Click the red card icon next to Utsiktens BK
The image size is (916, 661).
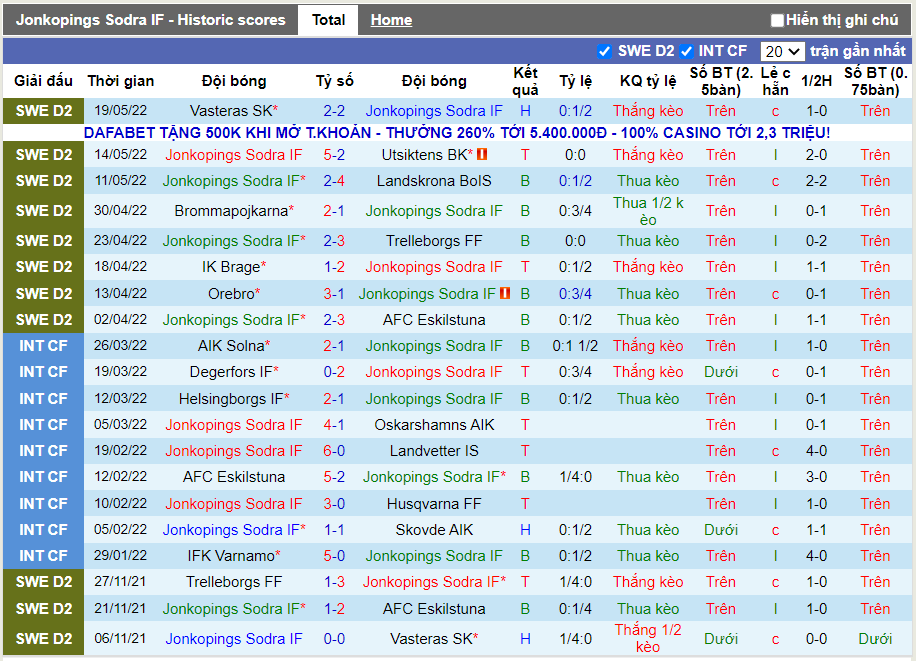click(x=482, y=154)
